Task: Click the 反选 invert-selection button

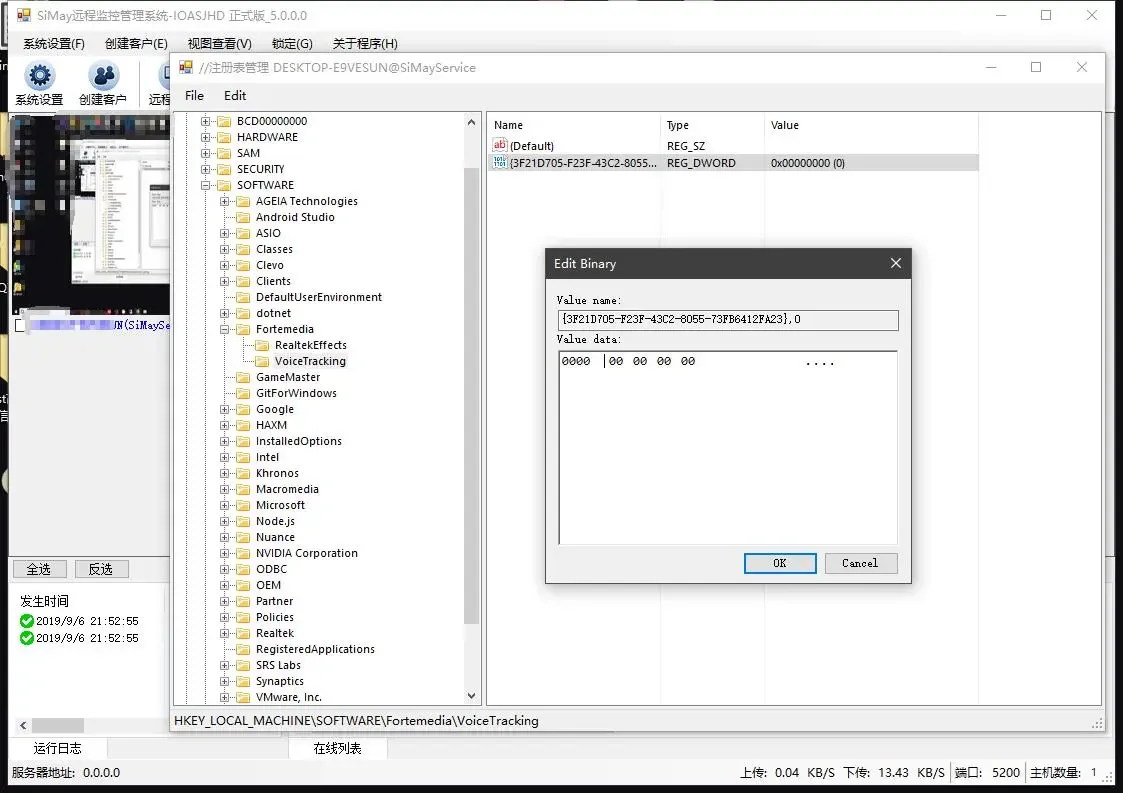Action: pyautogui.click(x=101, y=569)
